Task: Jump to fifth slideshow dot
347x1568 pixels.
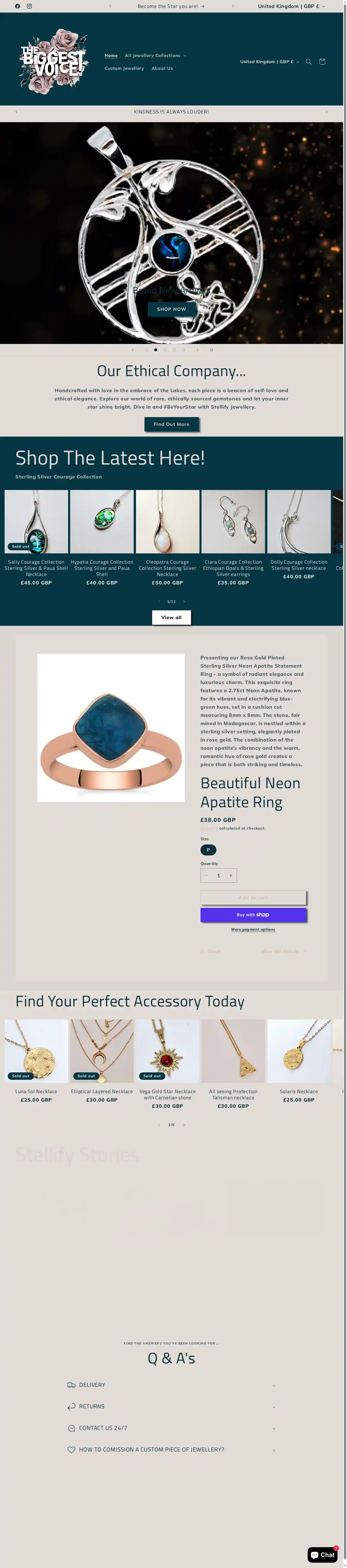Action: click(183, 350)
